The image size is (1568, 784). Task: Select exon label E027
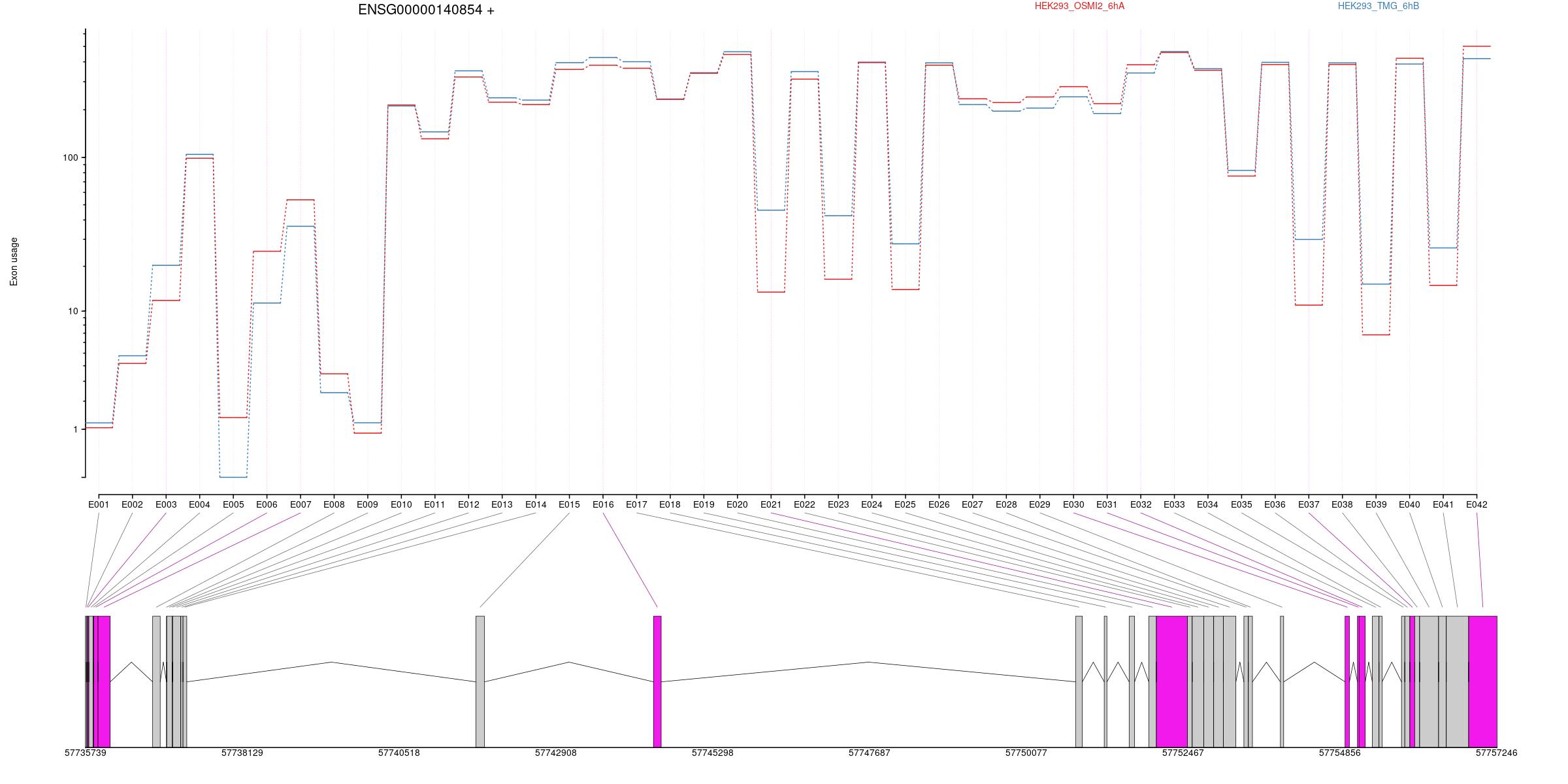(x=972, y=504)
